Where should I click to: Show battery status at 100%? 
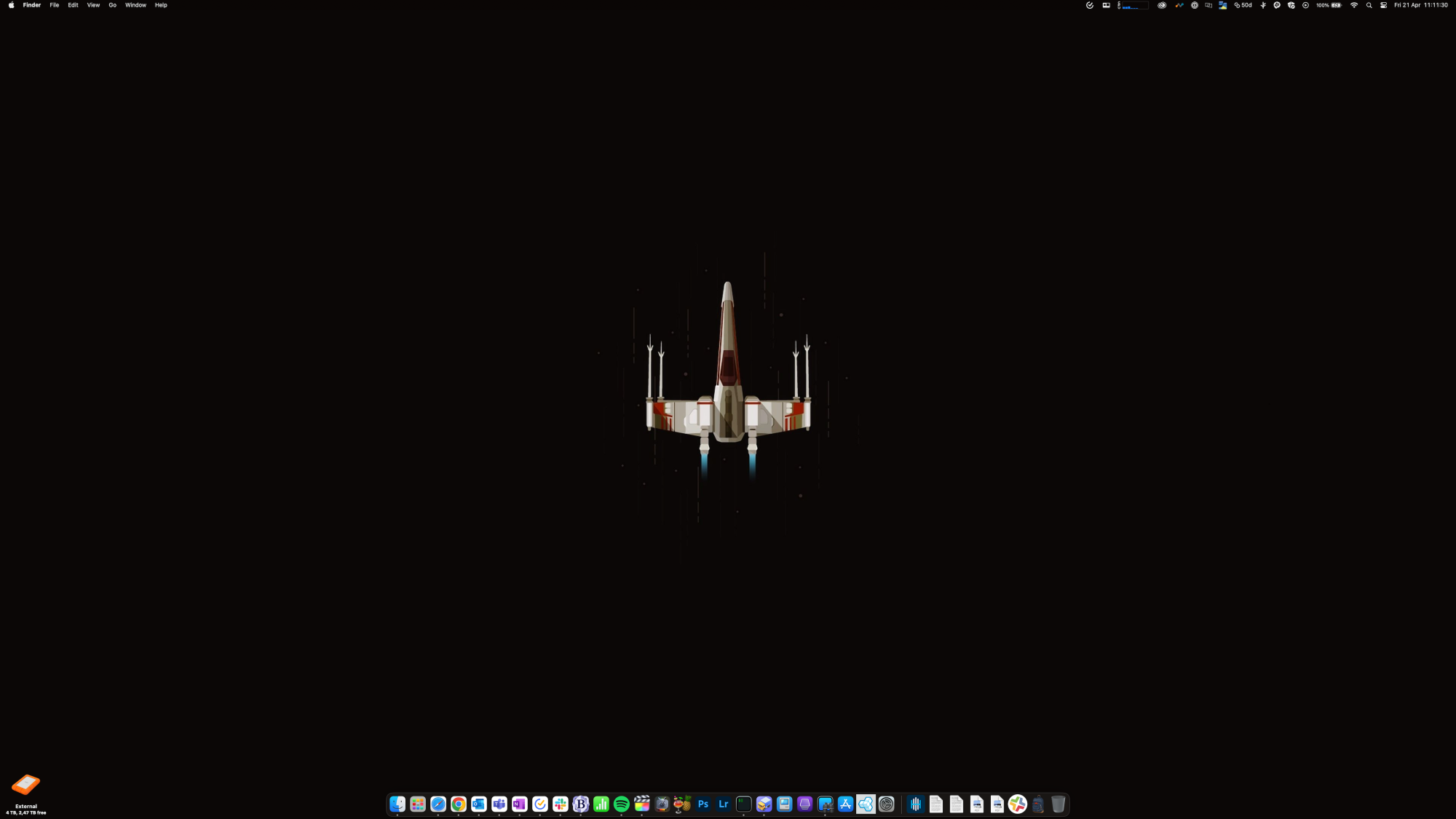(1329, 5)
